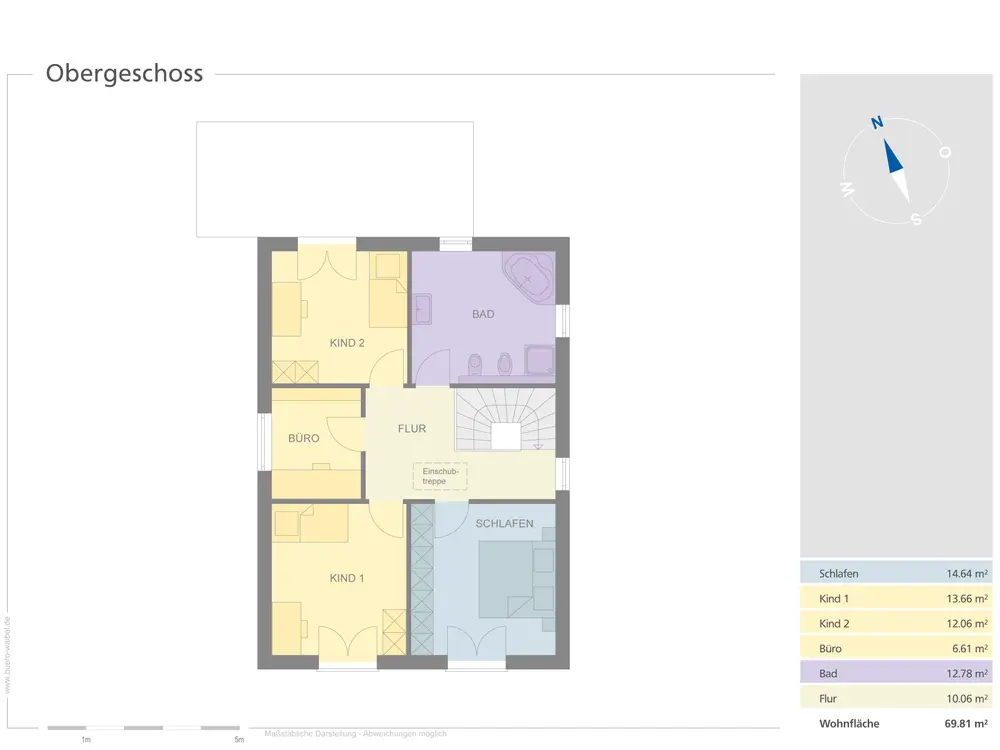This screenshot has width=1000, height=750.
Task: Click the Kind 1 legend row
Action: [x=897, y=598]
